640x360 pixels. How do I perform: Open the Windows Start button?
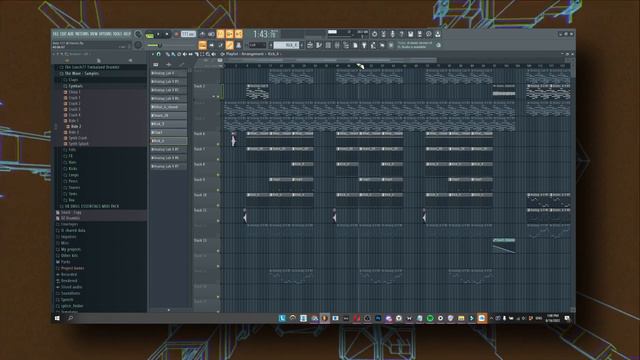click(57, 318)
